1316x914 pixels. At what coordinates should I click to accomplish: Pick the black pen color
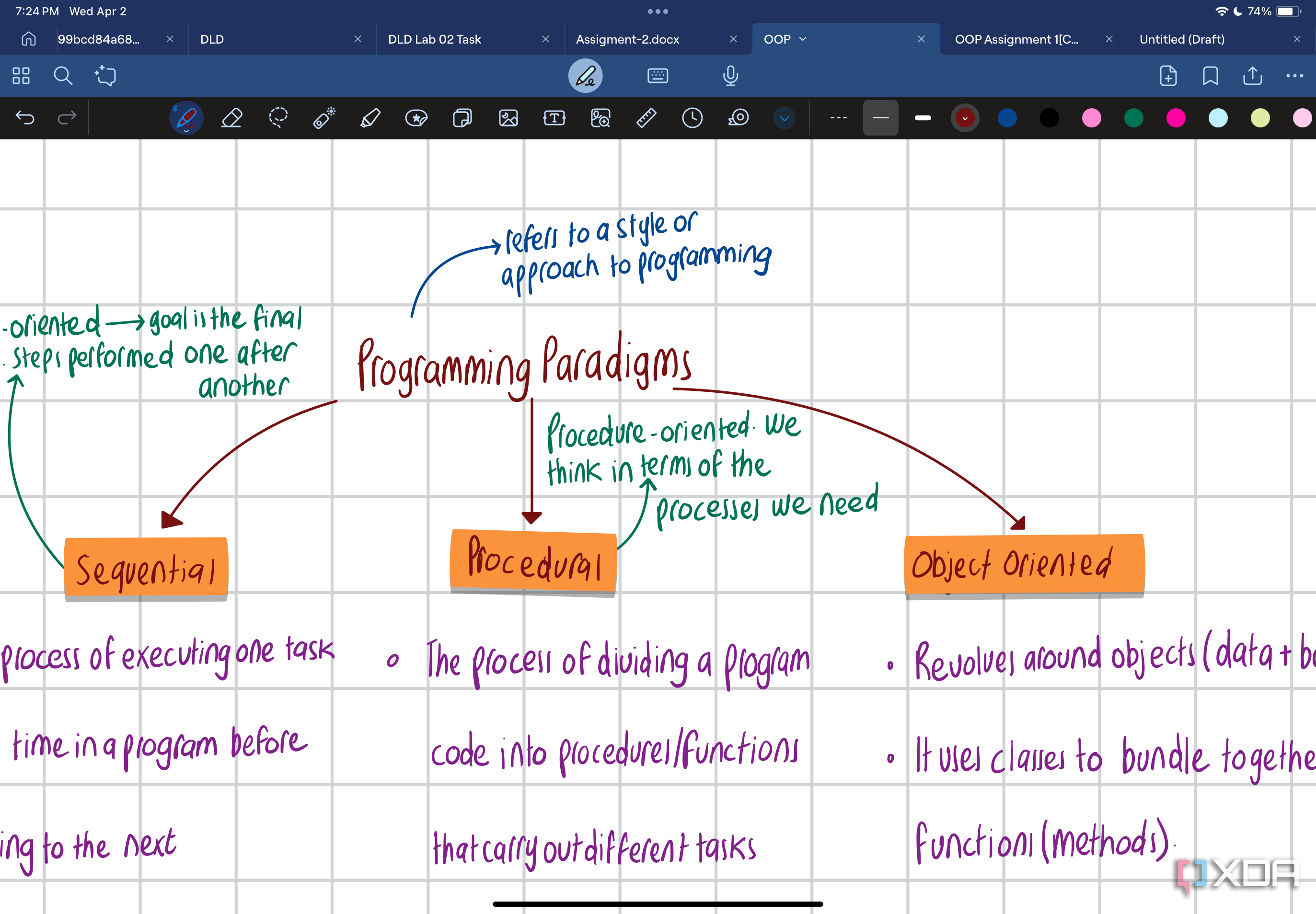coord(1050,118)
